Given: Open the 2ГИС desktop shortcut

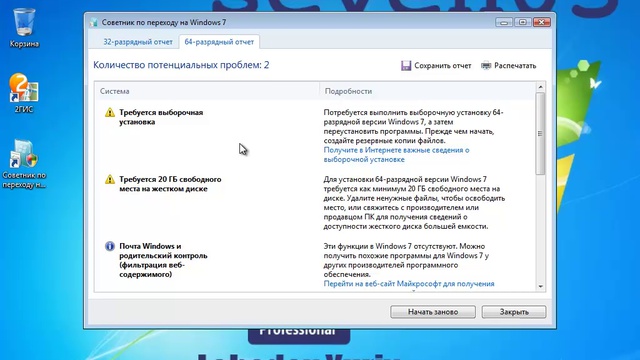Looking at the screenshot, I should 24,93.
